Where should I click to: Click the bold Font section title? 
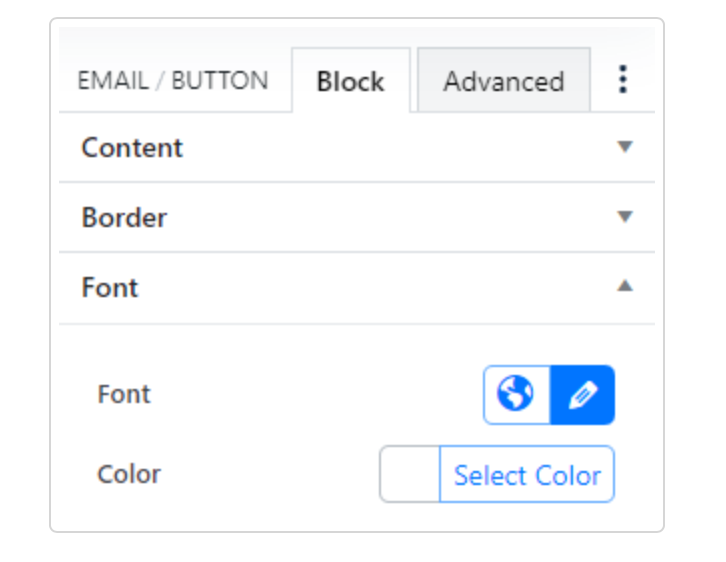[110, 288]
